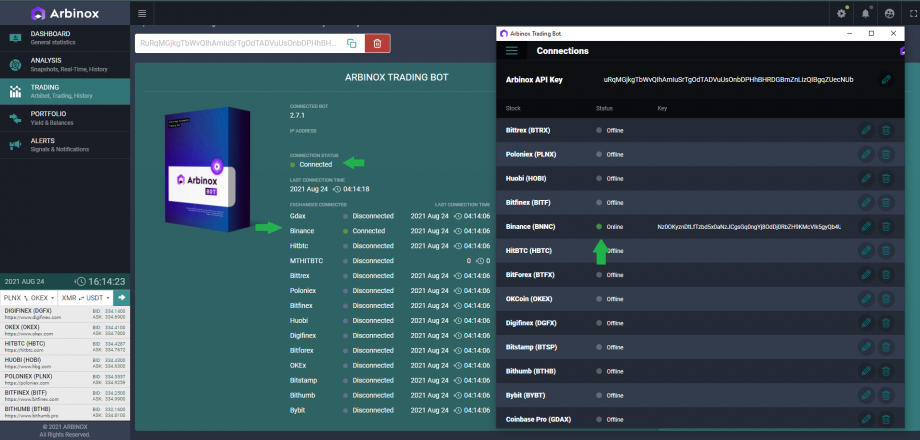Click the Bybit row in Exchanges Connected list

click(390, 411)
